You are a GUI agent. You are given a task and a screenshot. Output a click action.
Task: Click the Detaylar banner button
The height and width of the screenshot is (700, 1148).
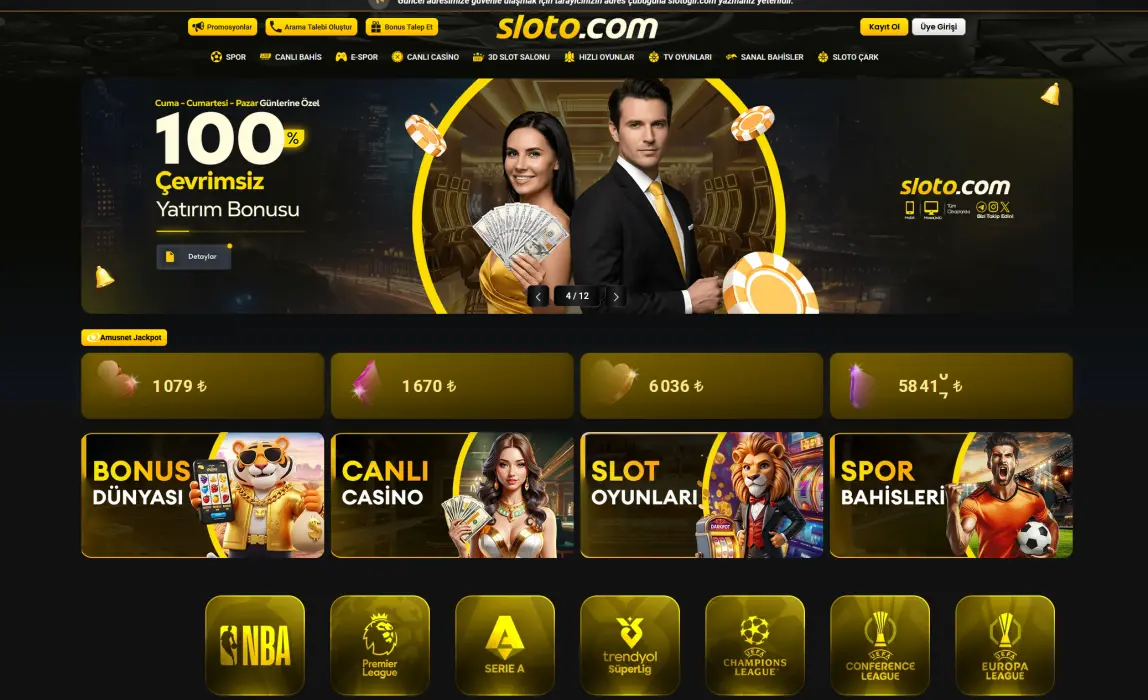point(193,256)
